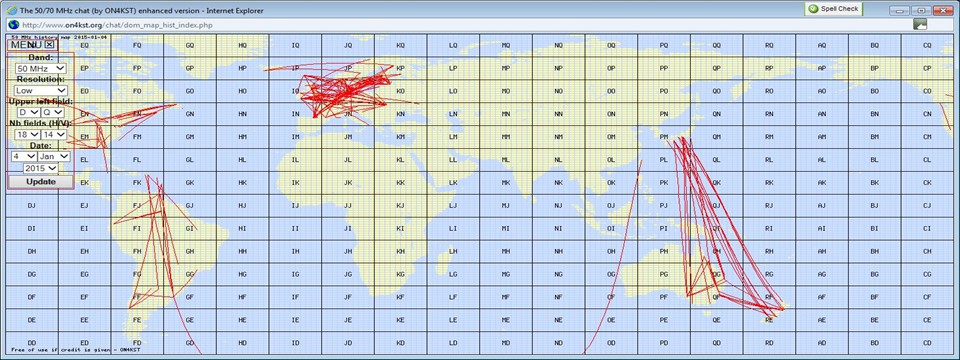Open the year 2015 dropdown

[40, 168]
